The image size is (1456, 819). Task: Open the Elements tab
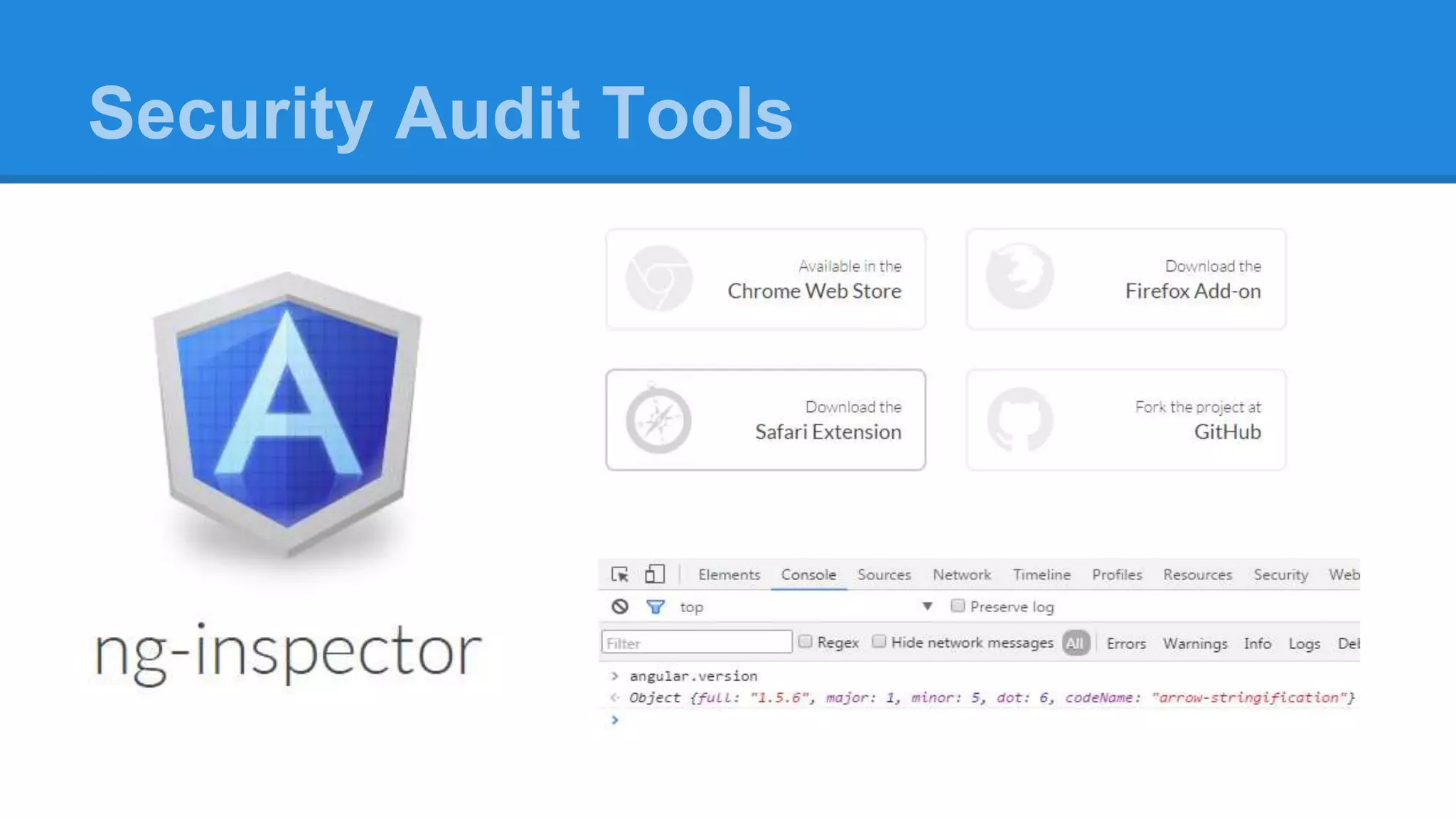729,574
